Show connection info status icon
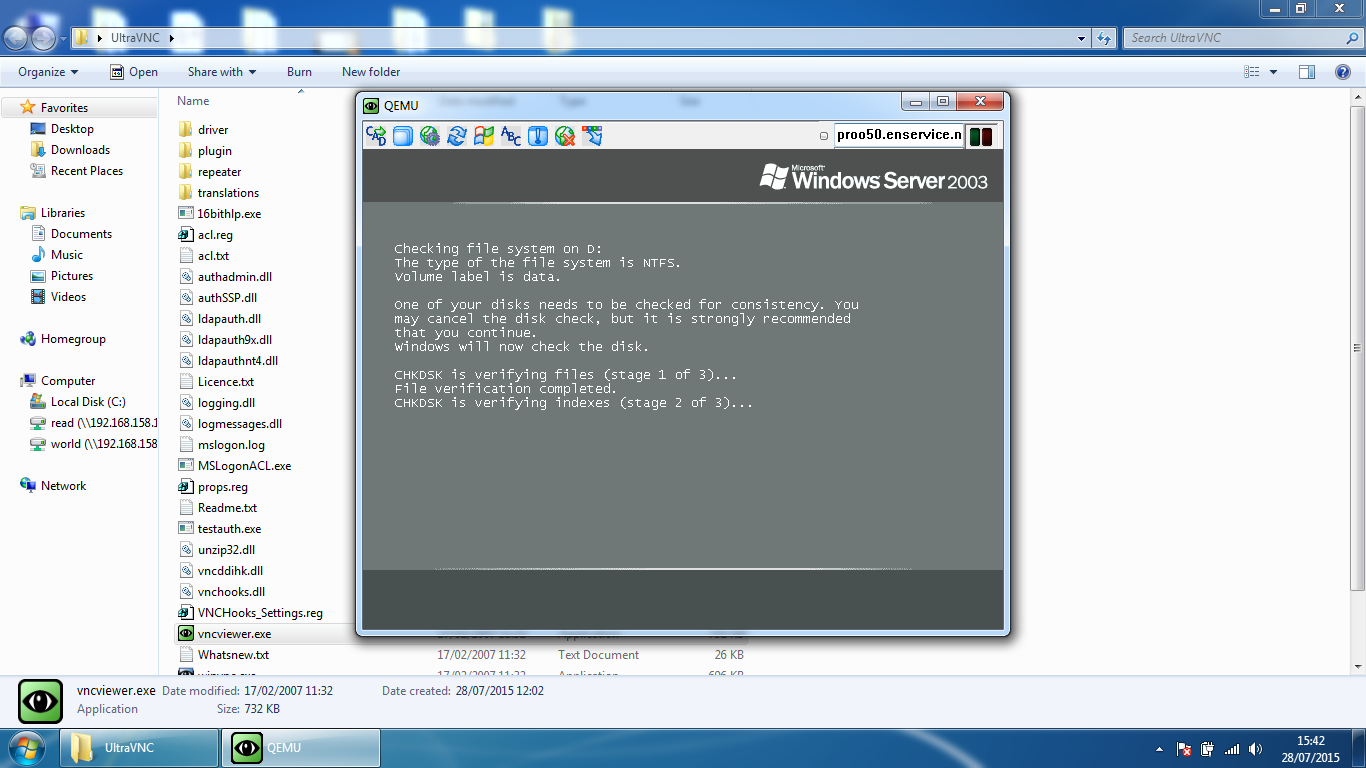 pyautogui.click(x=538, y=135)
